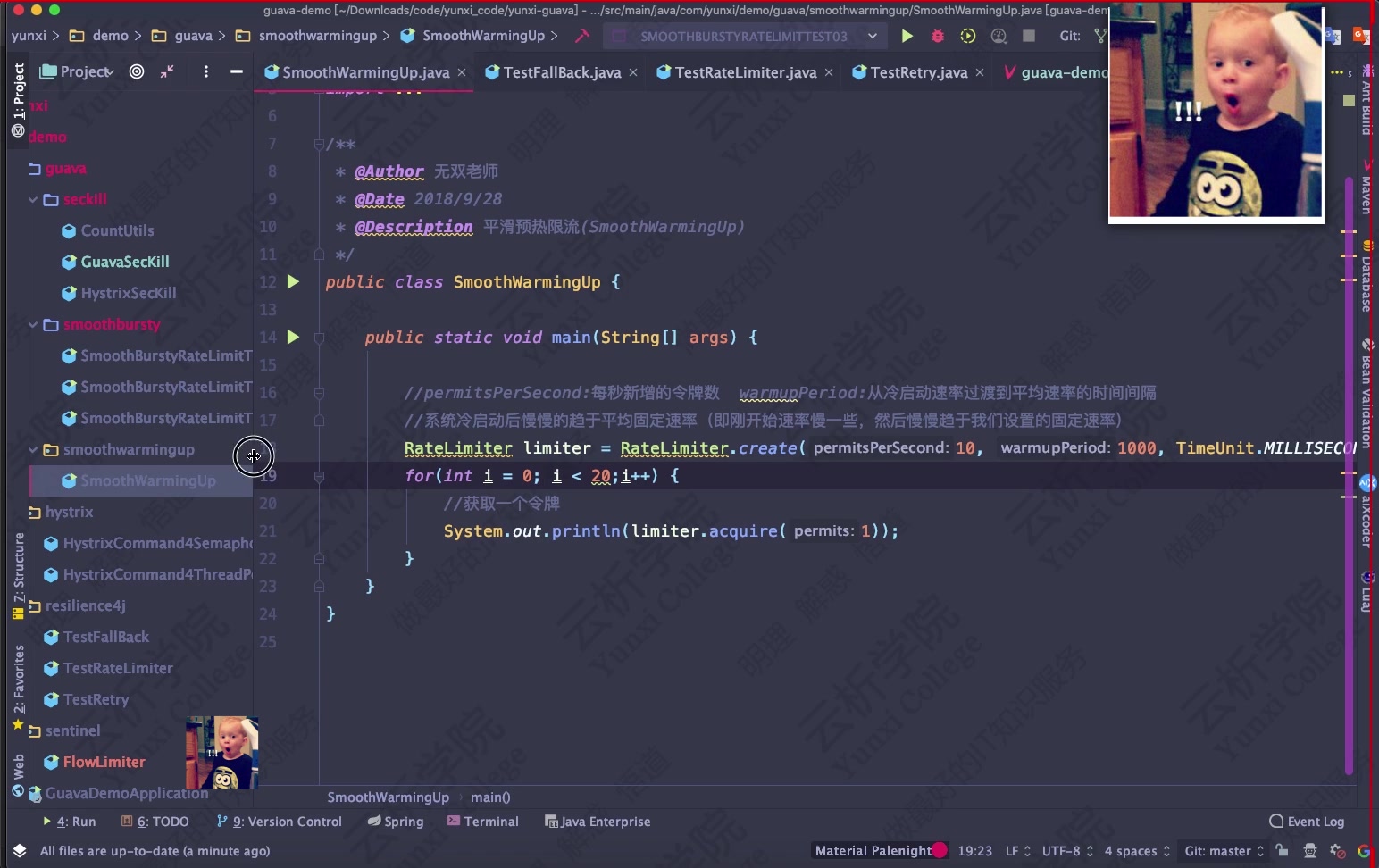Run the selected configuration with the green play icon
This screenshot has width=1379, height=868.
pos(907,36)
